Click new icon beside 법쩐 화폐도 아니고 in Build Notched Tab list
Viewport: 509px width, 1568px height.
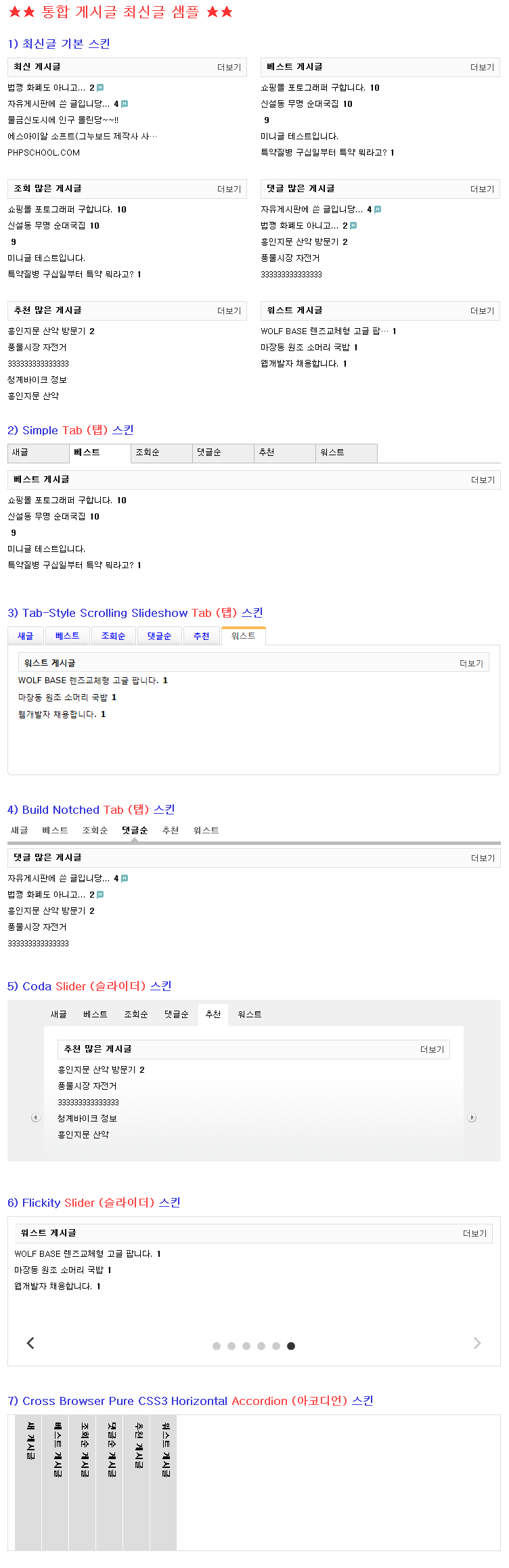(100, 894)
